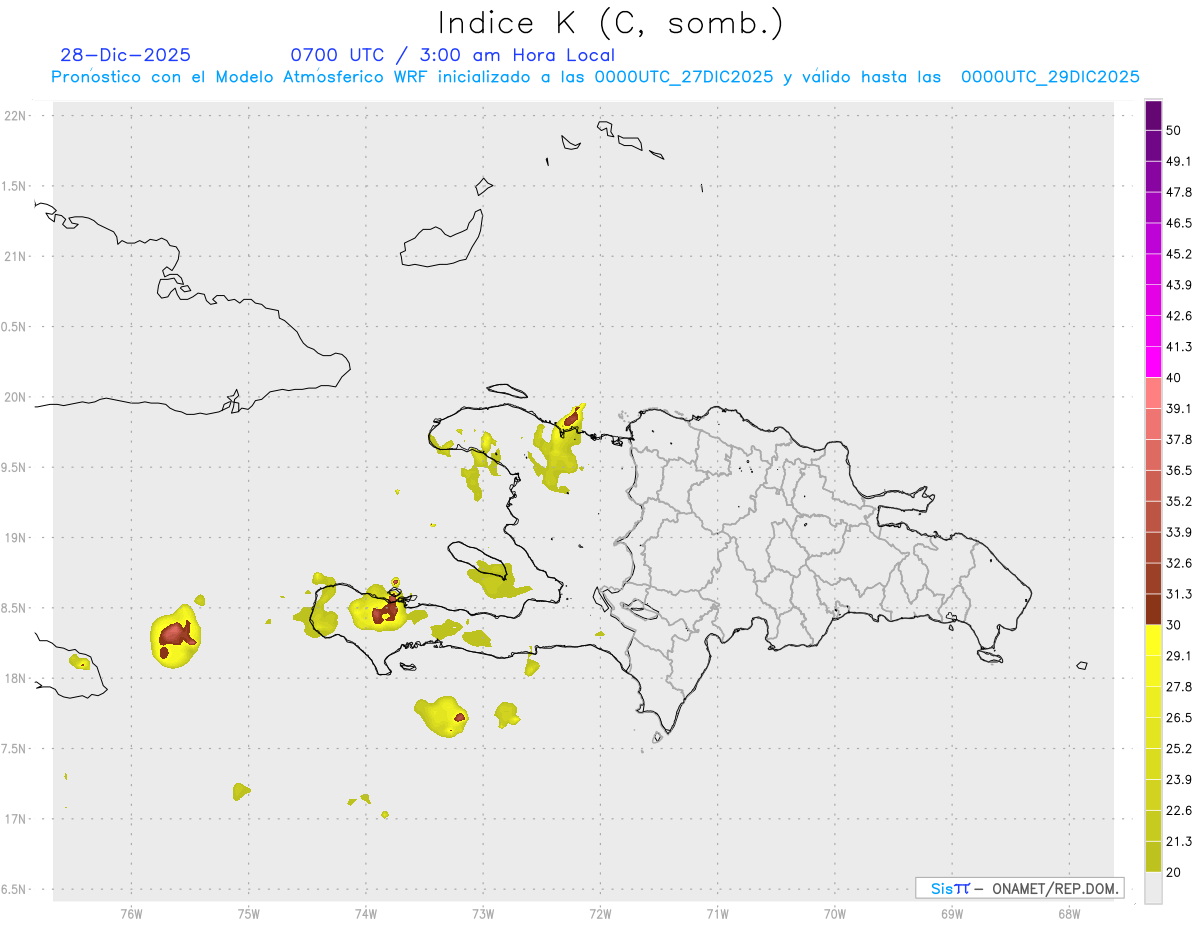Click the "73W" longitude label
This screenshot has height=927, width=1200.
click(483, 913)
